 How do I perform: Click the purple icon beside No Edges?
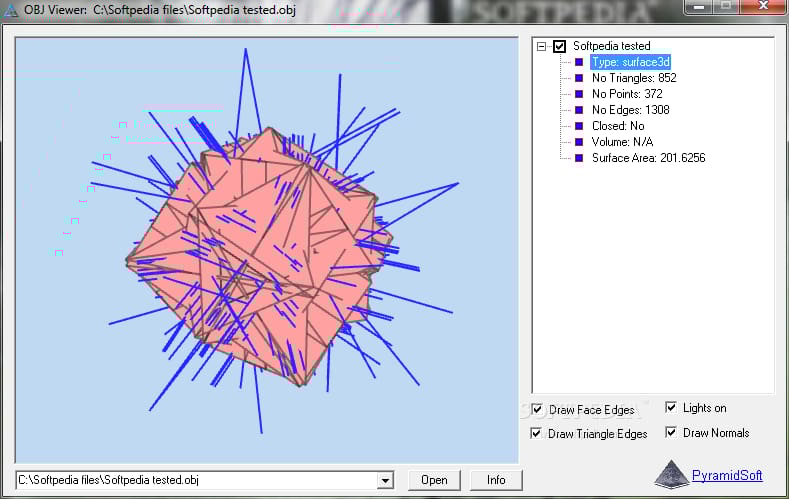[579, 110]
